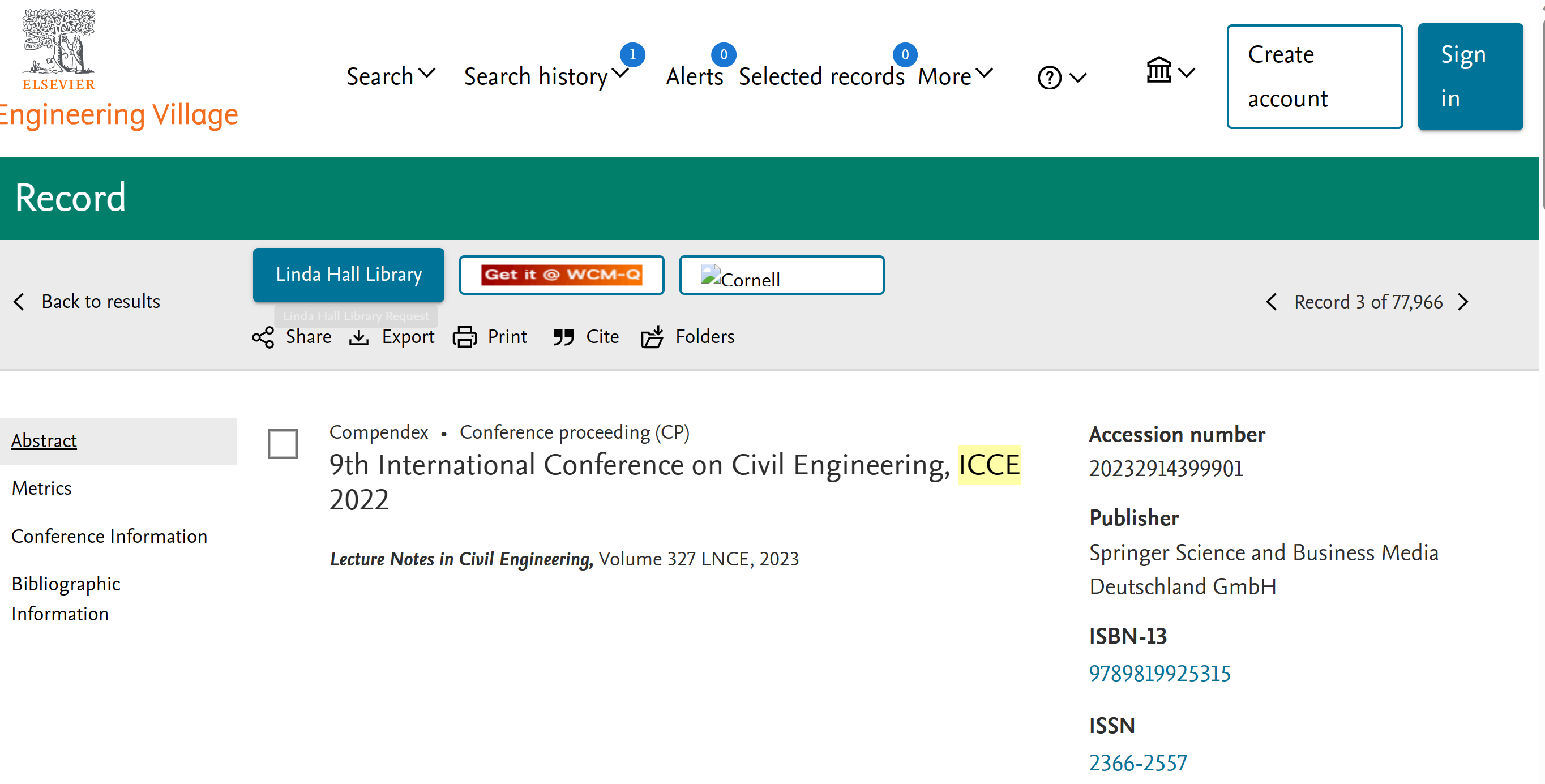Go to the previous record arrow

click(1271, 302)
